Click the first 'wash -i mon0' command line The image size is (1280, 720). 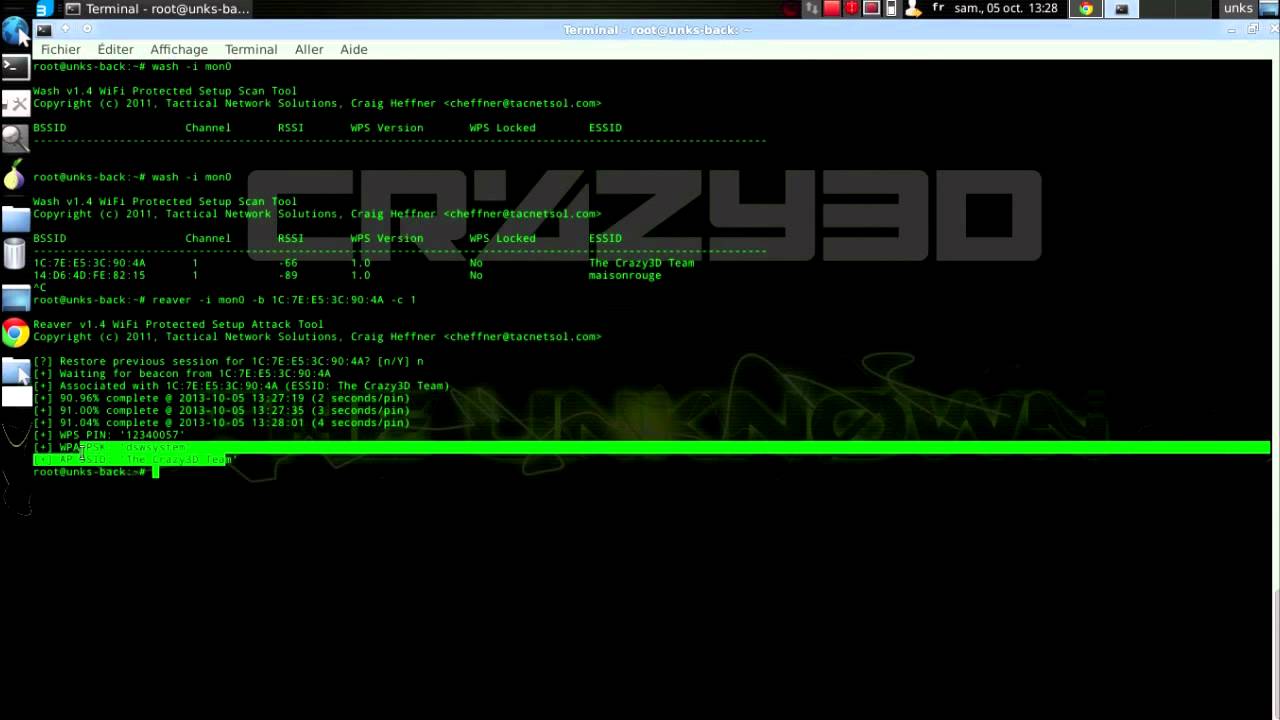coord(132,67)
